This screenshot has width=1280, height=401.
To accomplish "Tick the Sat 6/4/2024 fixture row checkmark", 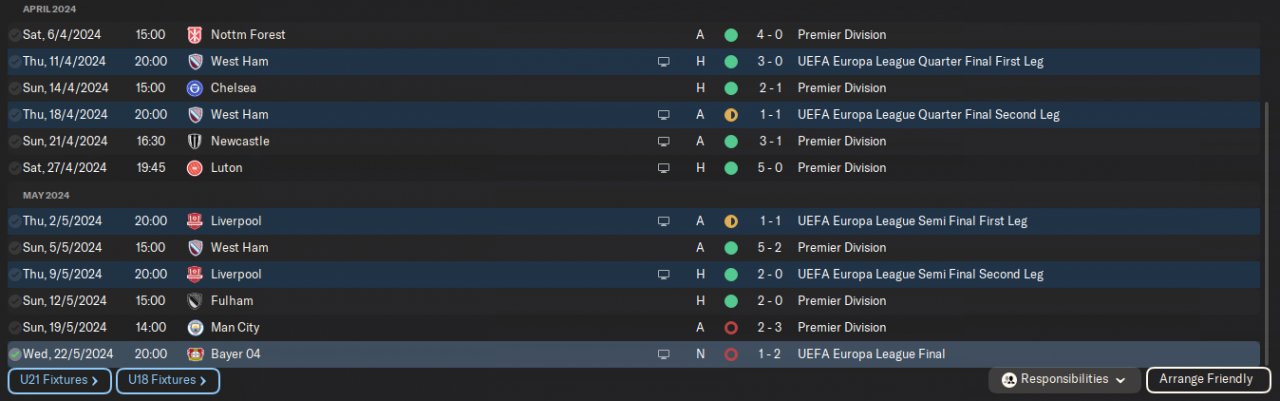I will point(15,35).
